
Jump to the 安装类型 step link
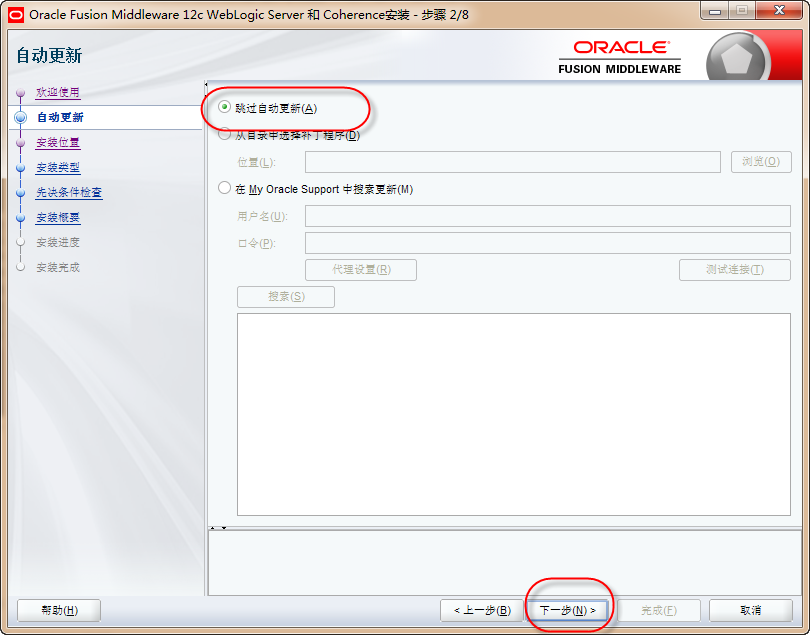tap(58, 167)
